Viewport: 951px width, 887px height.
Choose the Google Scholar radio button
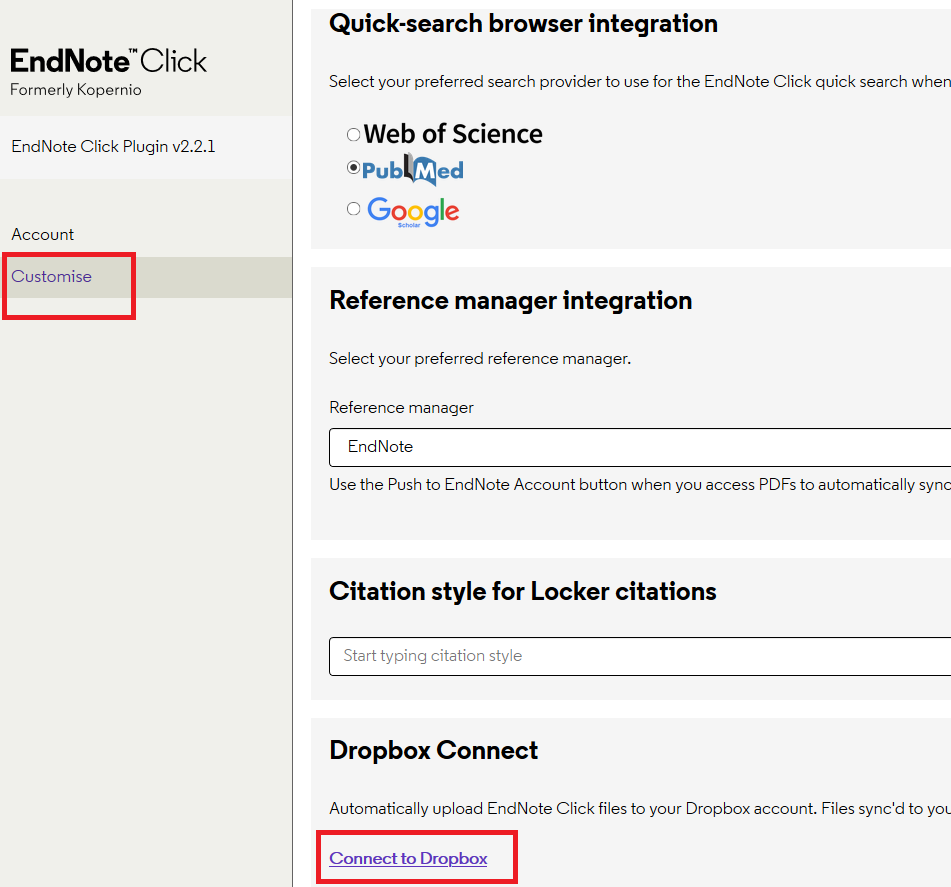click(x=353, y=209)
